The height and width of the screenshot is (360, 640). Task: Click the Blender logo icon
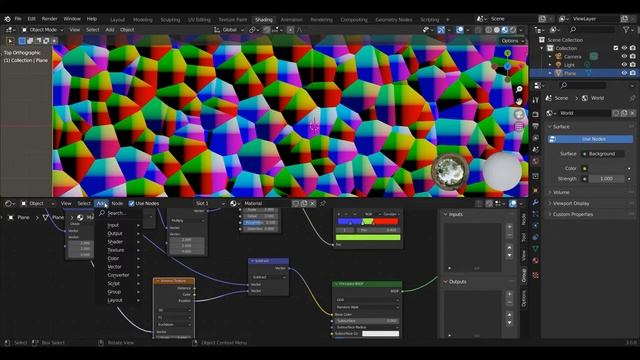(x=7, y=19)
